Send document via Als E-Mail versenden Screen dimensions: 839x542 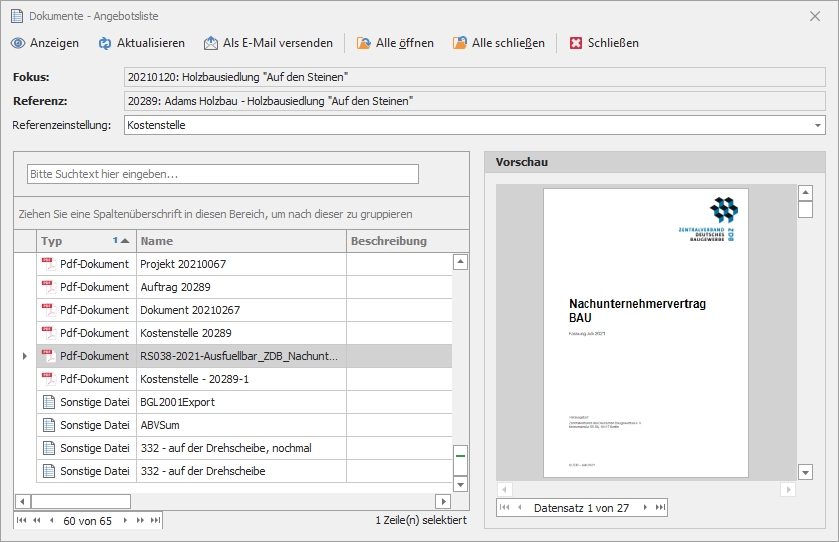click(211, 43)
